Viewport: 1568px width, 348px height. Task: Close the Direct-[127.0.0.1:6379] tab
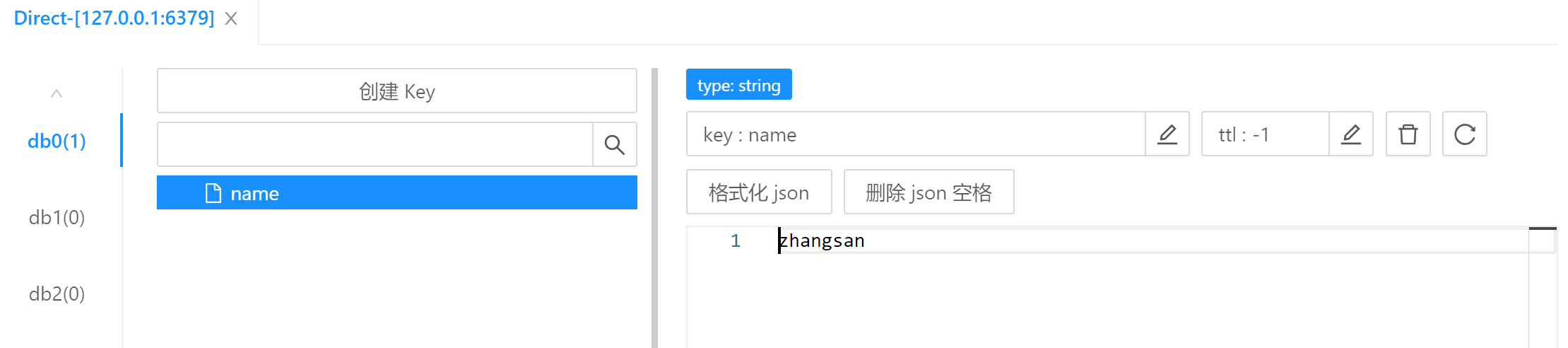click(231, 19)
